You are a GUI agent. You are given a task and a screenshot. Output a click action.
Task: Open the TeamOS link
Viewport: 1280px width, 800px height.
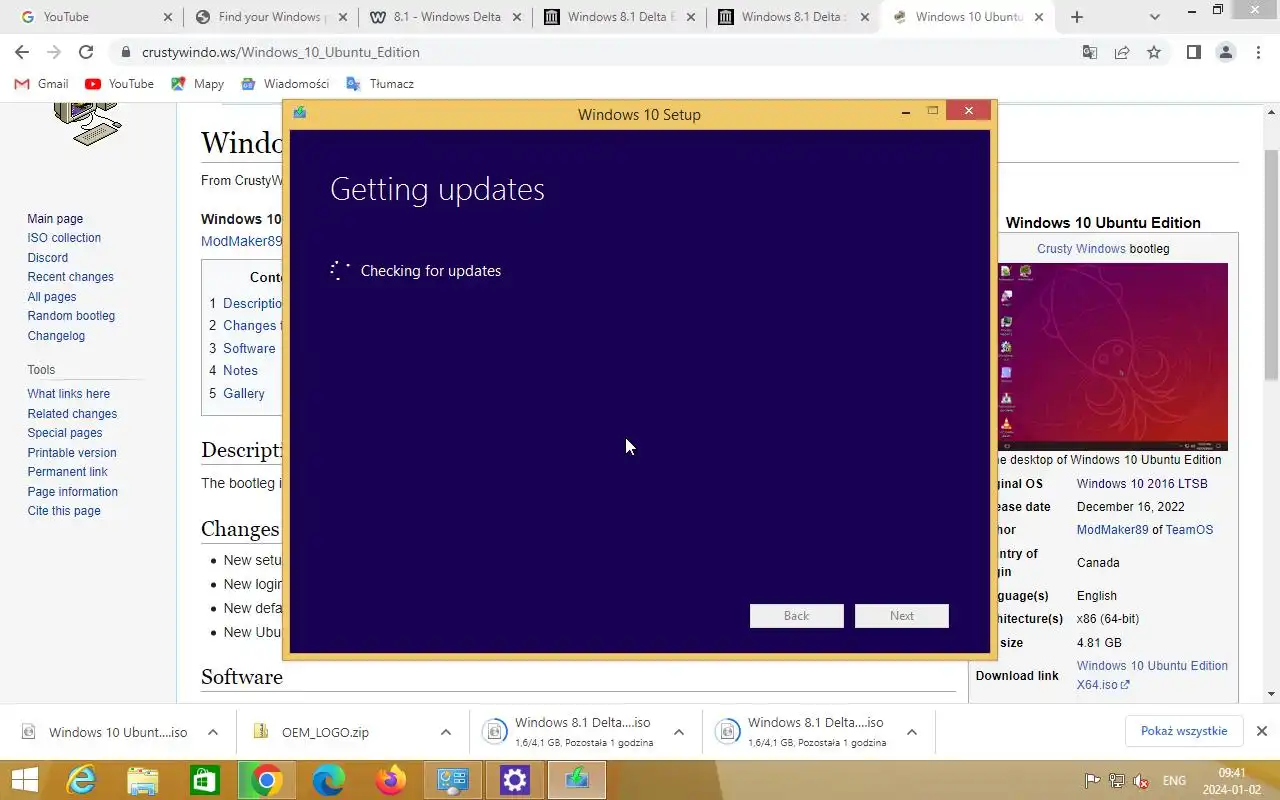(x=1189, y=530)
